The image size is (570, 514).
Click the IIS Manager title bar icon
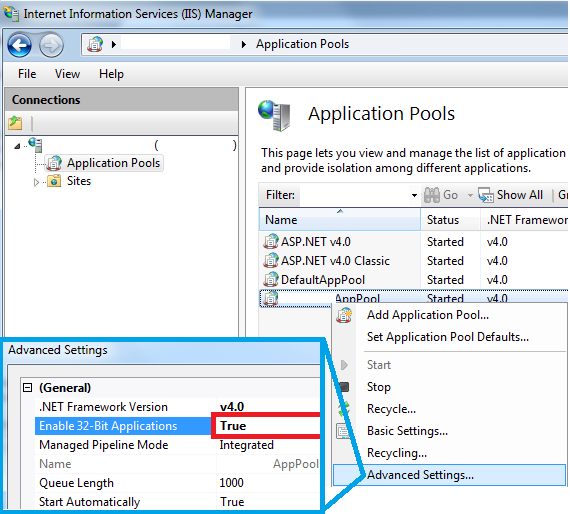coord(11,13)
